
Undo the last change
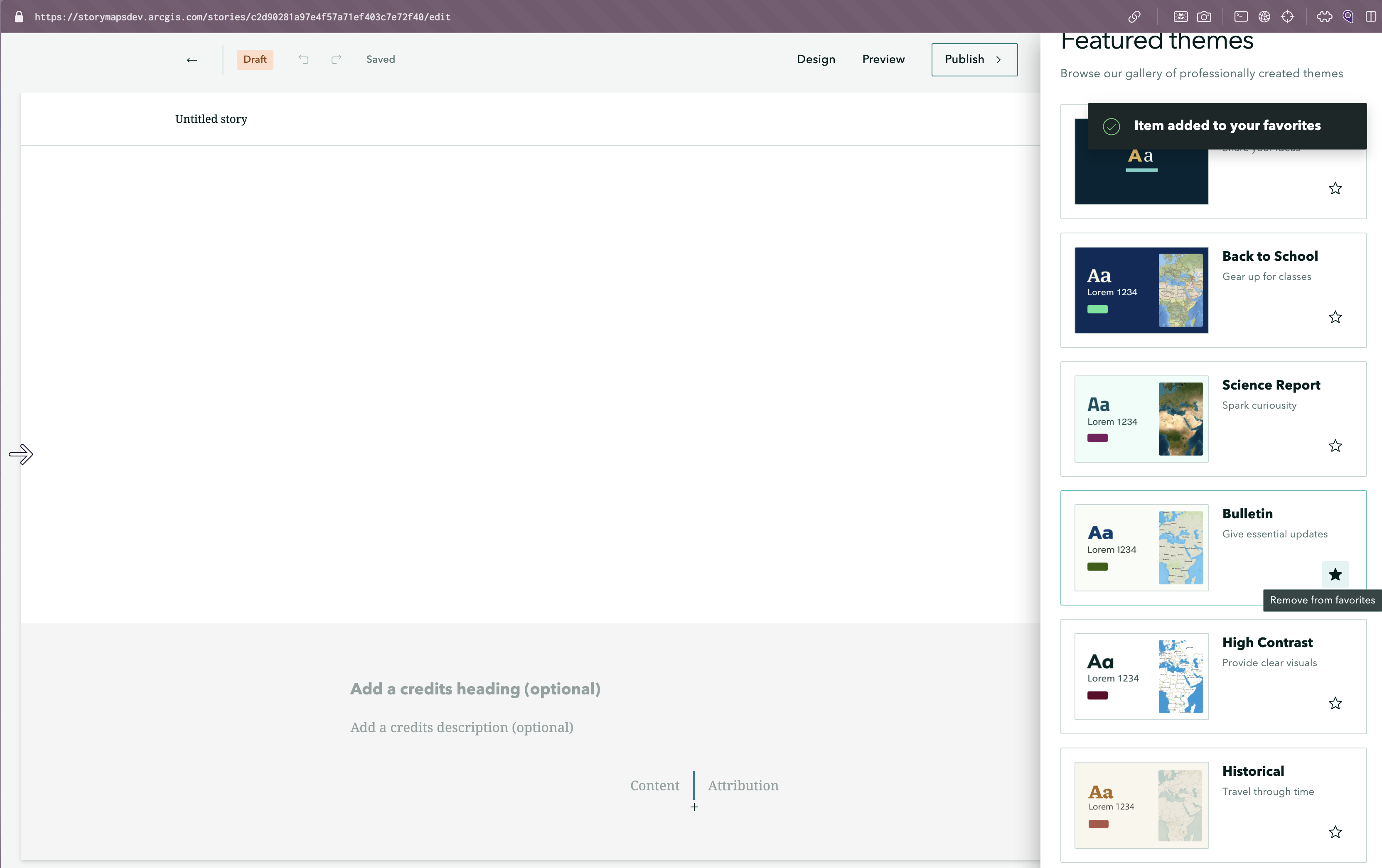[303, 59]
